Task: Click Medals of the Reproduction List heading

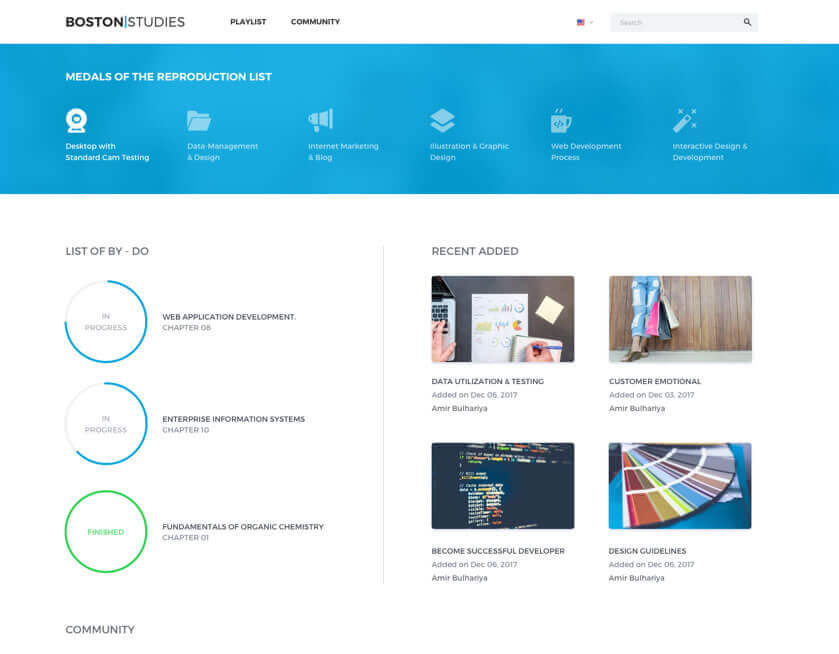Action: [x=169, y=77]
